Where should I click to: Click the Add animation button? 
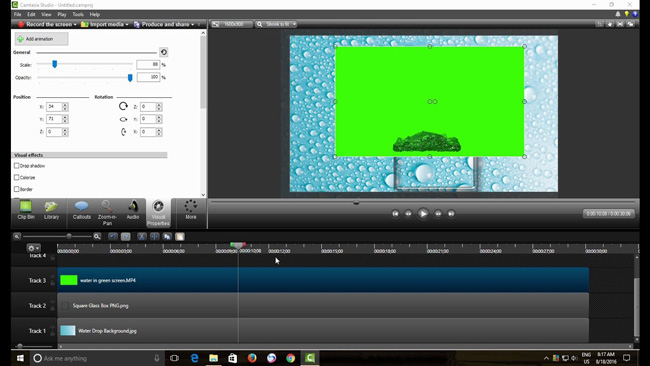[x=41, y=39]
